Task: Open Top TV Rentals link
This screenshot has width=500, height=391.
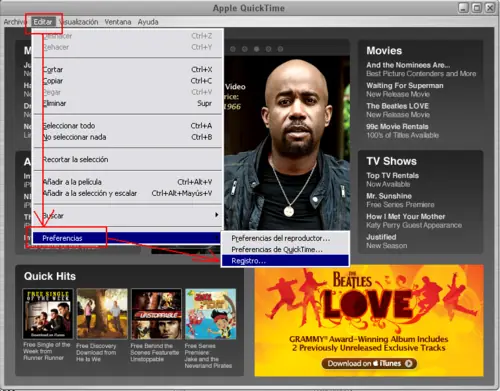Action: coord(392,176)
